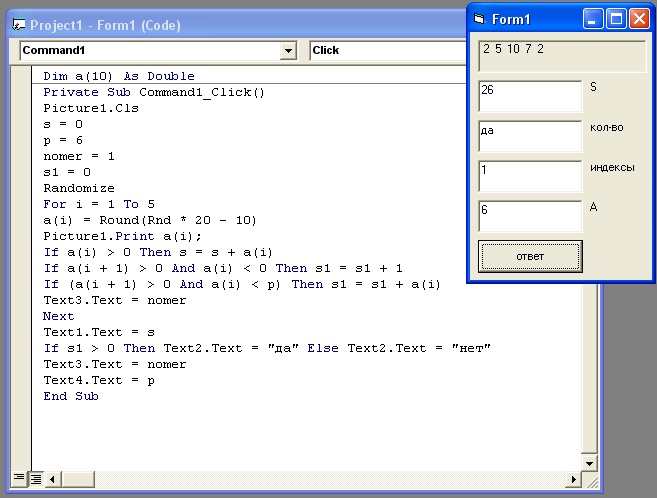Click the S label in Form1
The image size is (657, 498).
tap(593, 87)
